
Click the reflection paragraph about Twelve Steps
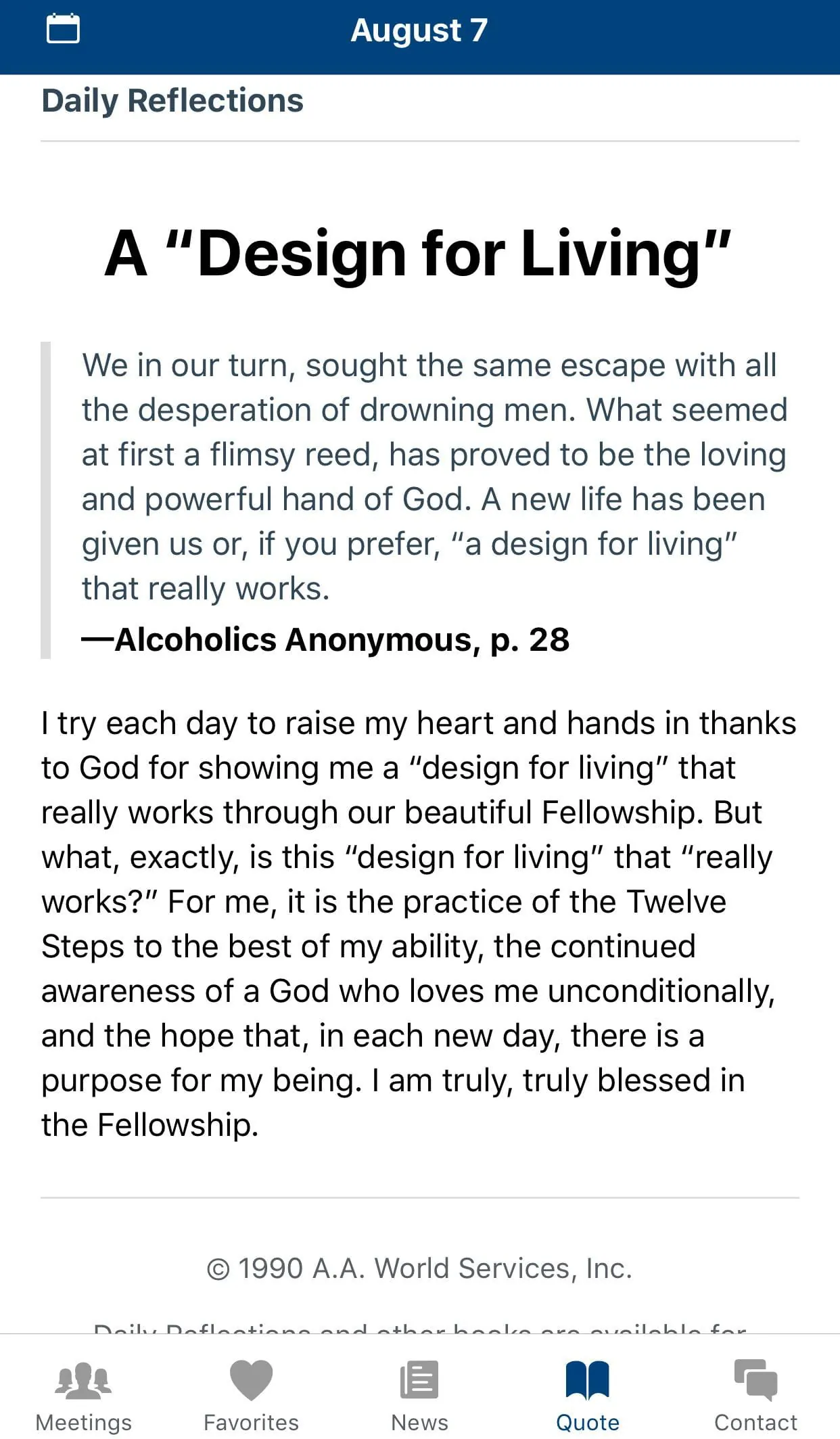coord(419,923)
